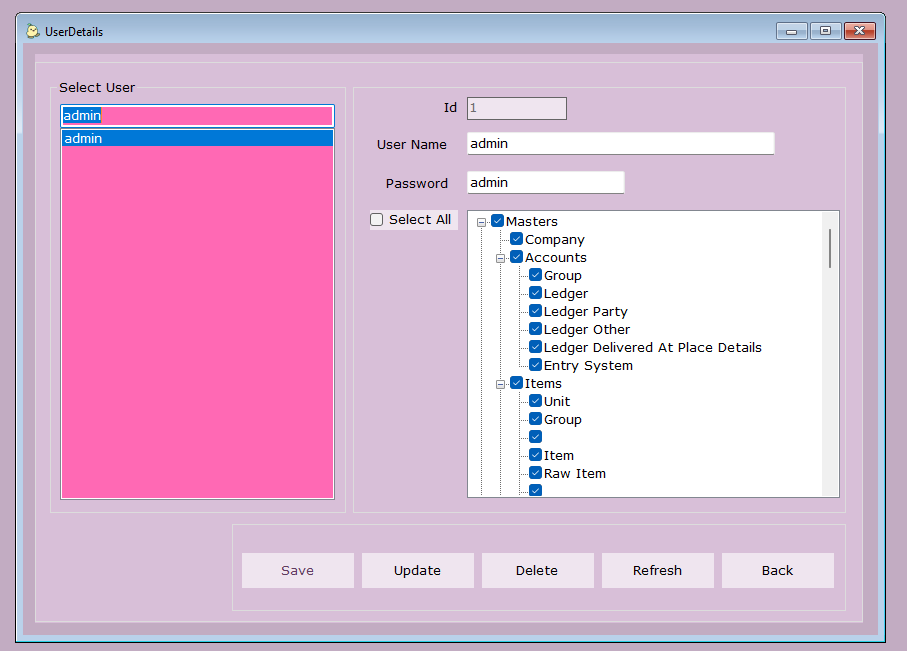The image size is (907, 651).
Task: Click the permissions tree scrollbar thumb
Action: [830, 248]
